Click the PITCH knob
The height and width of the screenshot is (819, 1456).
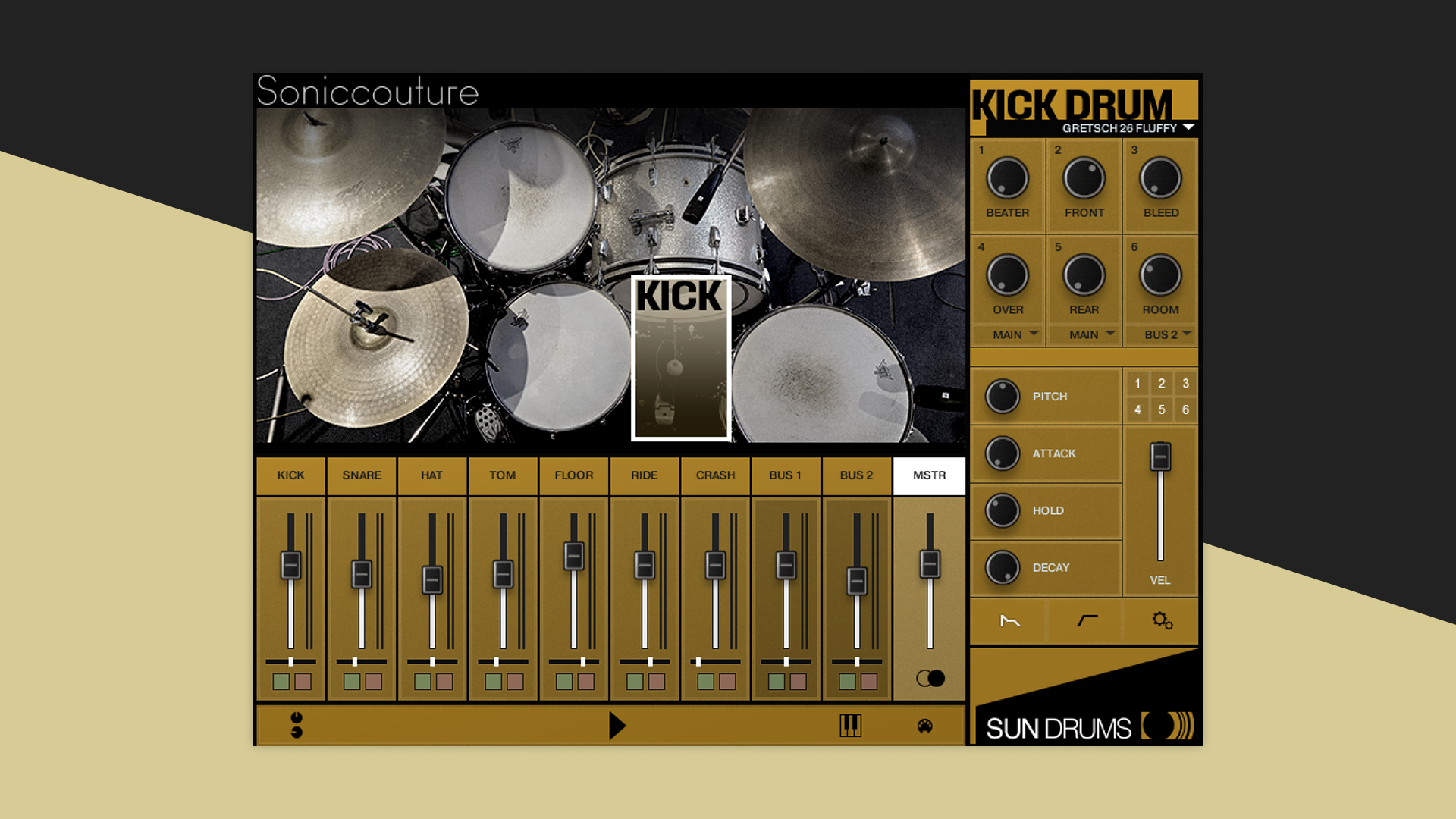[x=1003, y=396]
